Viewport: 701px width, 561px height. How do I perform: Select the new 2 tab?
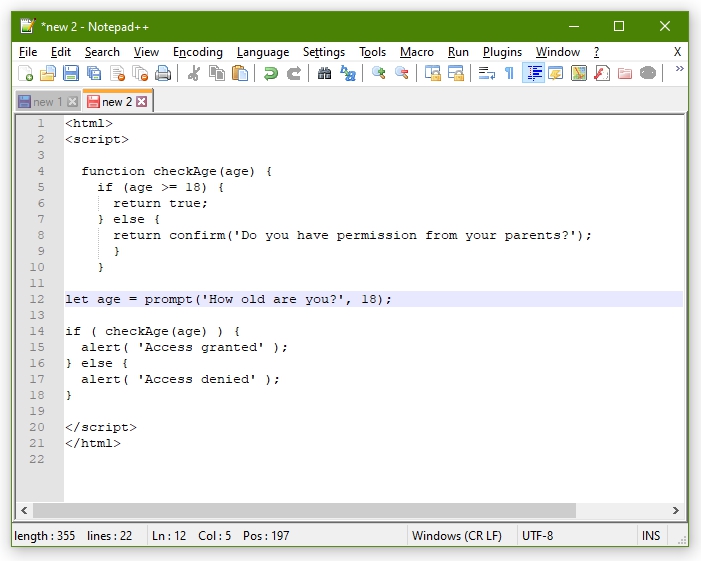pos(117,102)
